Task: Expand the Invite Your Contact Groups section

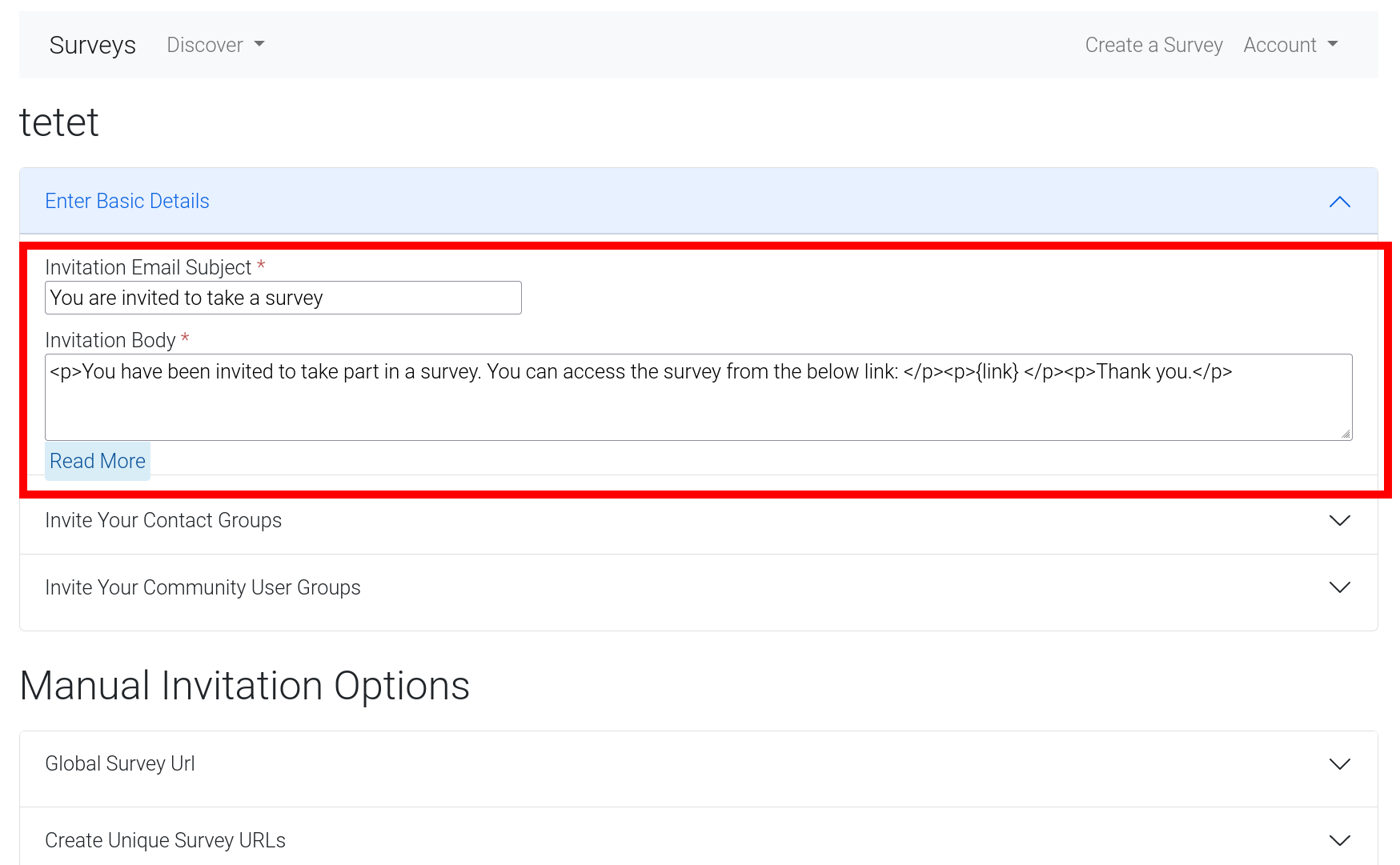Action: coord(163,521)
